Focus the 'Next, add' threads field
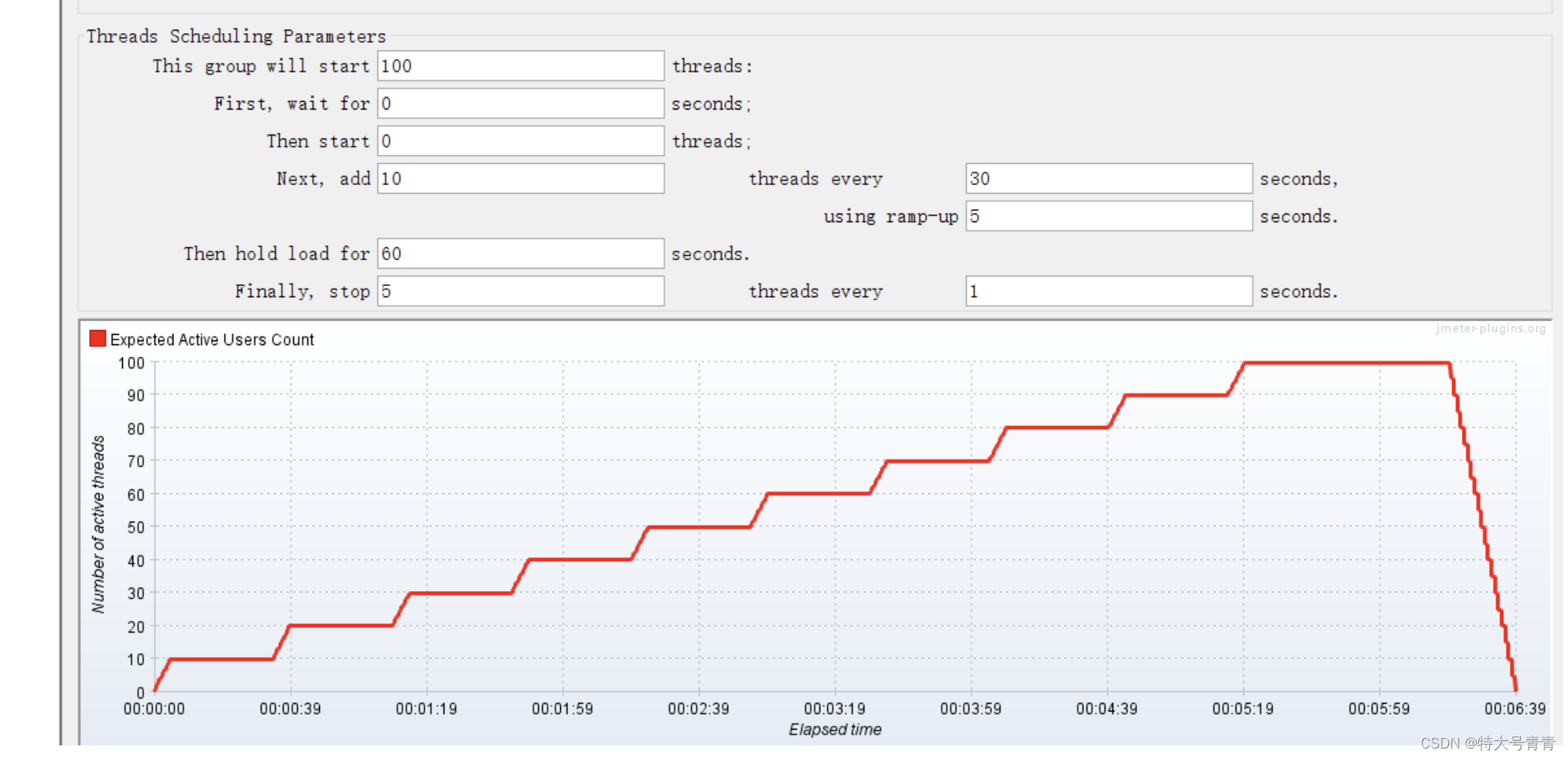This screenshot has width=1568, height=758. (x=521, y=179)
